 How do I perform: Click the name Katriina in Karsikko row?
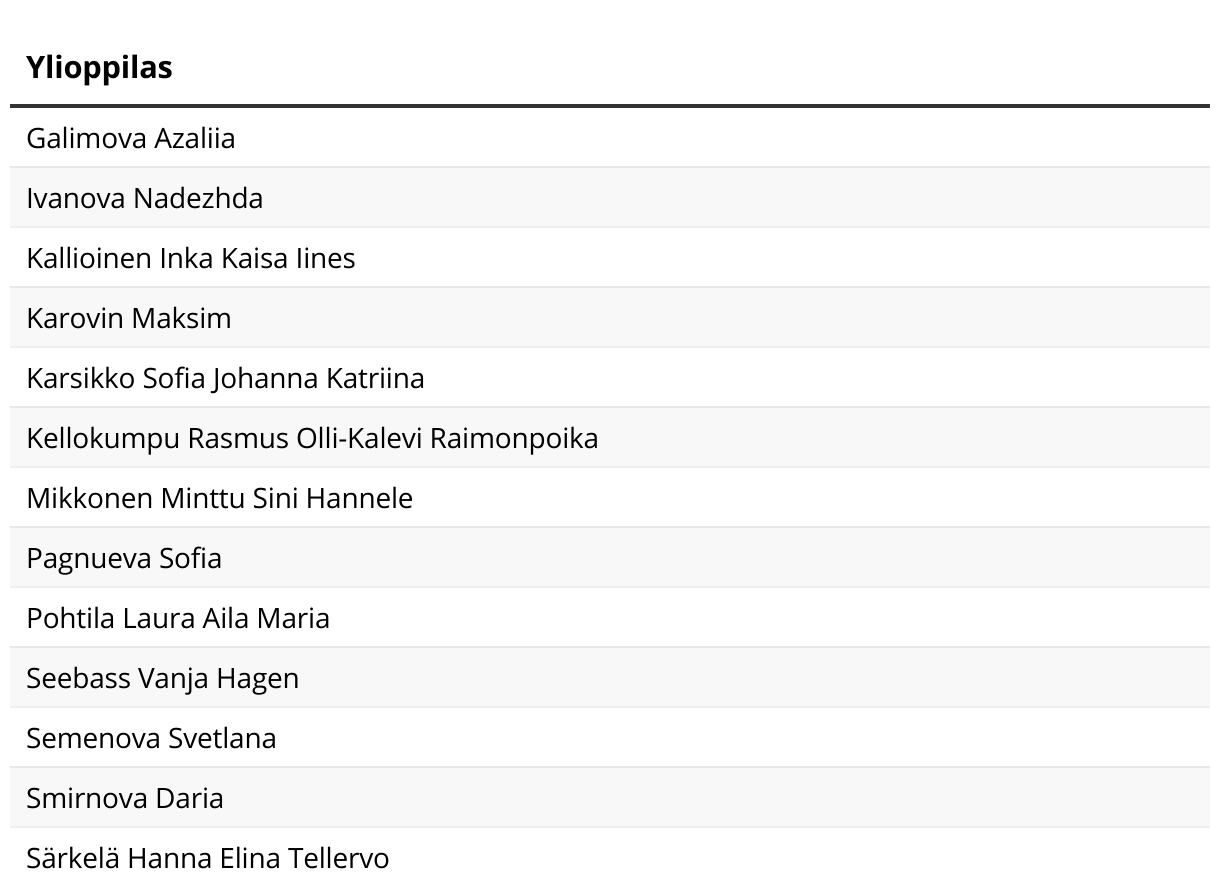click(375, 378)
